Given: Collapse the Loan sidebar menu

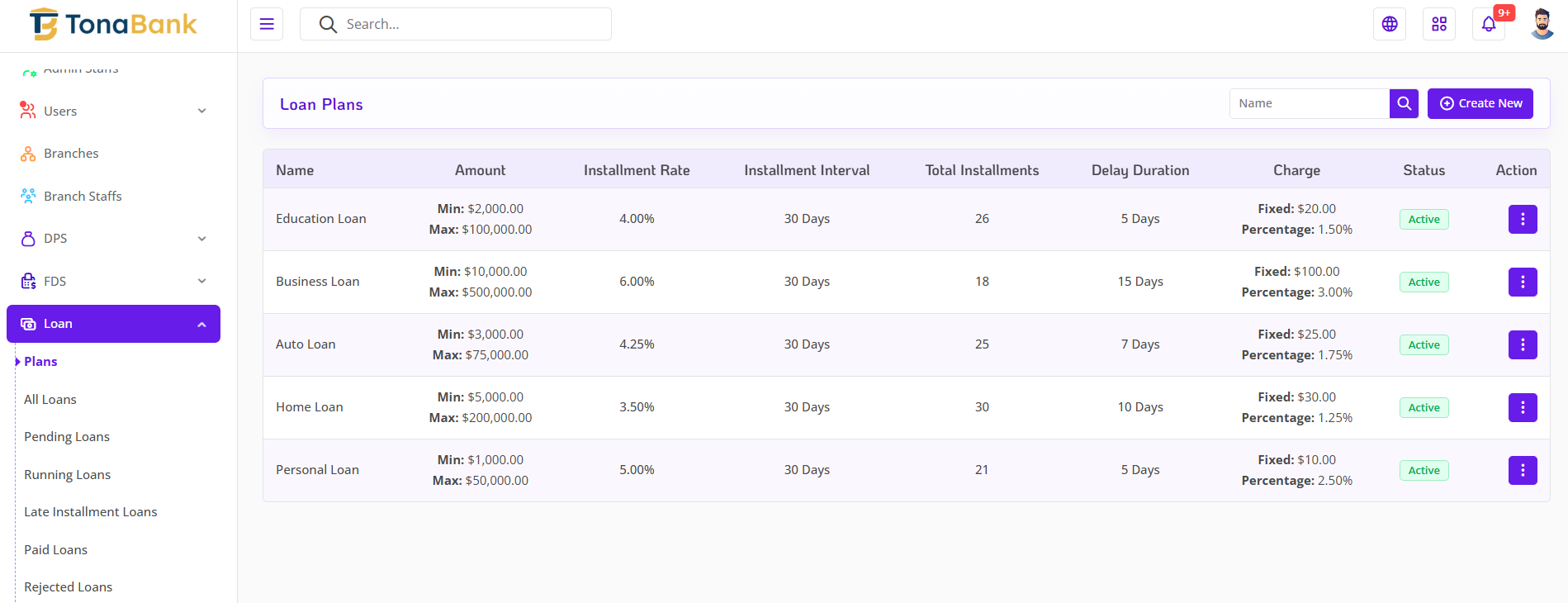Looking at the screenshot, I should click(113, 324).
